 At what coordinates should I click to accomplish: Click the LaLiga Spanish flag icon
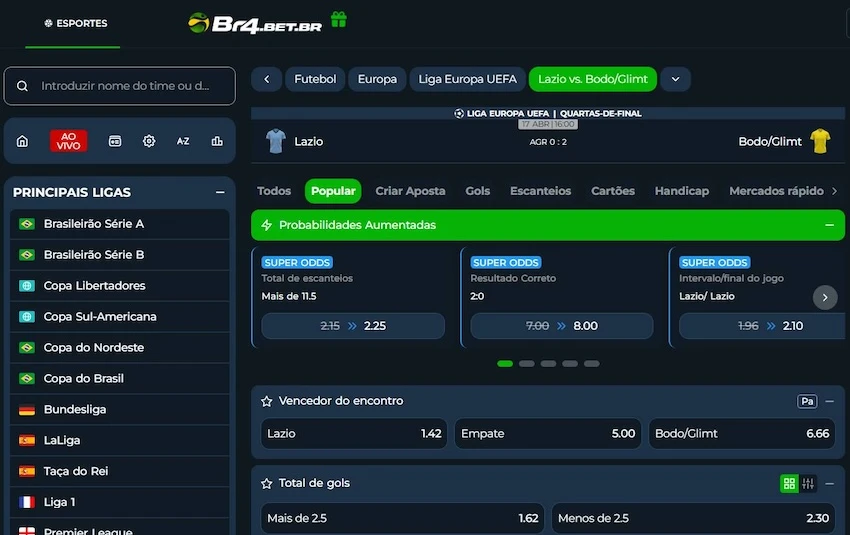point(27,441)
